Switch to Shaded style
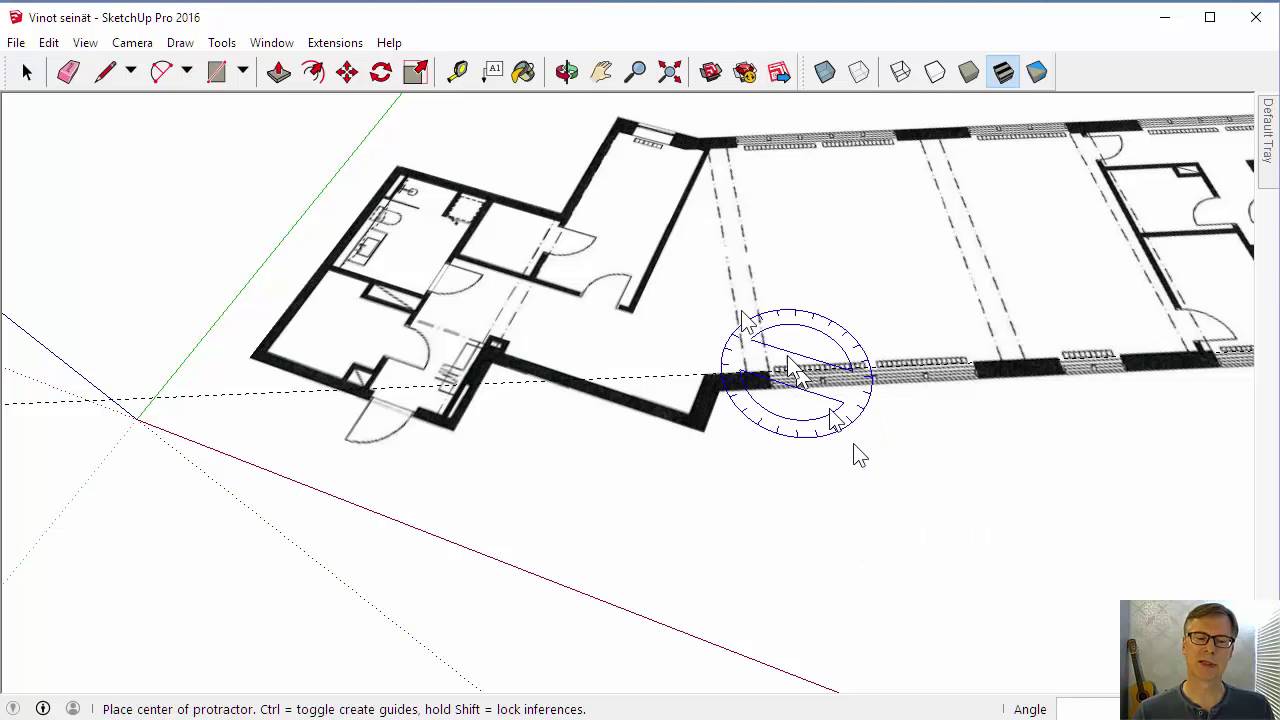1280x720 pixels. click(x=968, y=72)
